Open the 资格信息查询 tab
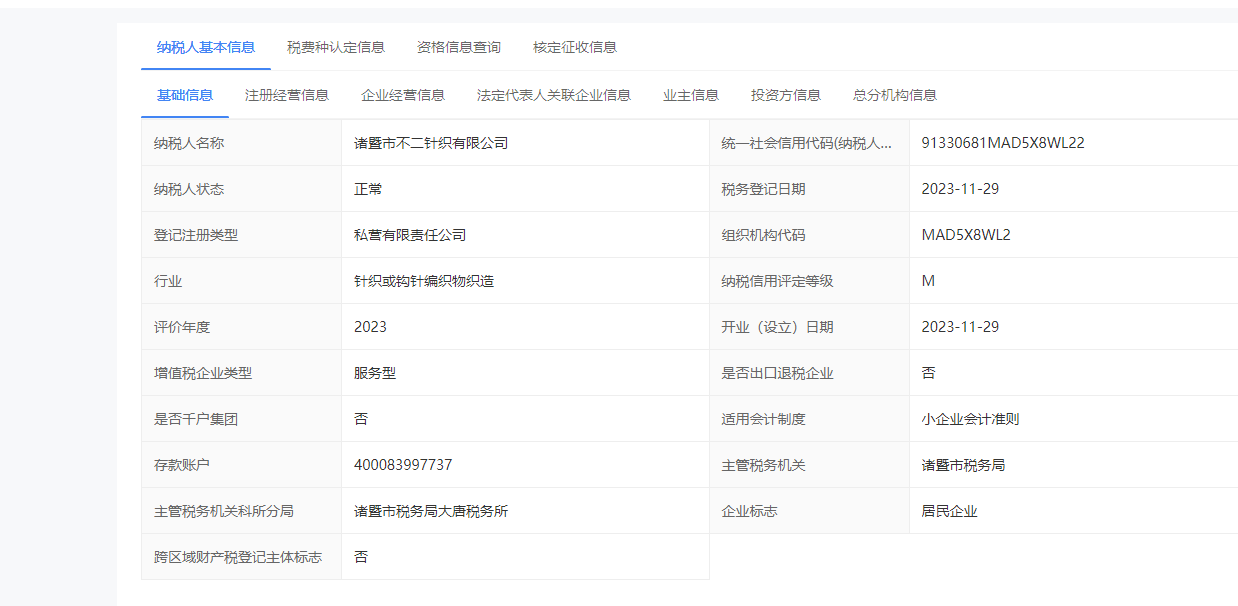 [458, 47]
